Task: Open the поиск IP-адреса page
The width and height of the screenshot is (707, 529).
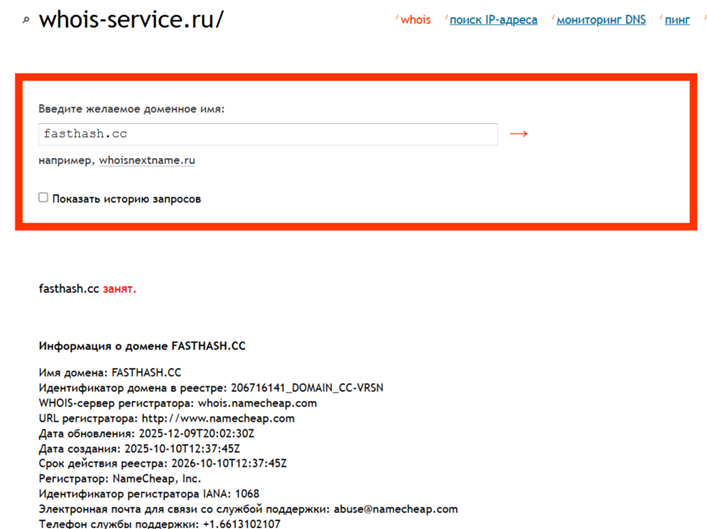Action: [x=493, y=20]
